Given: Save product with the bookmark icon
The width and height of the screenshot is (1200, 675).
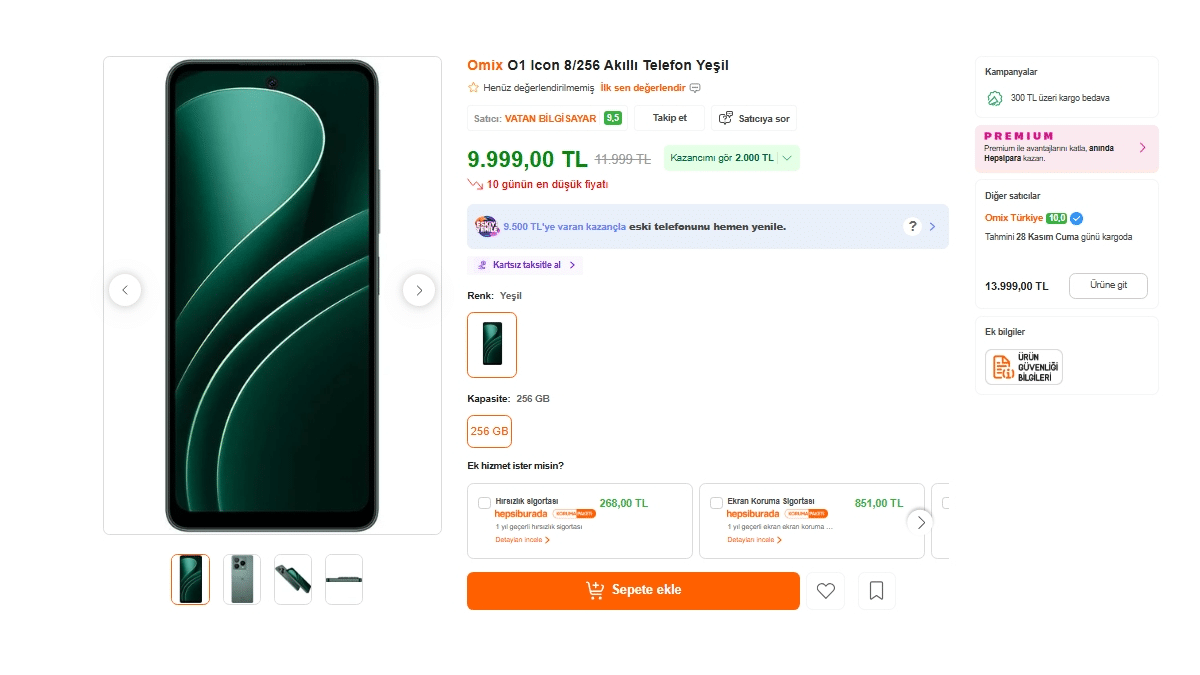Looking at the screenshot, I should coord(876,591).
